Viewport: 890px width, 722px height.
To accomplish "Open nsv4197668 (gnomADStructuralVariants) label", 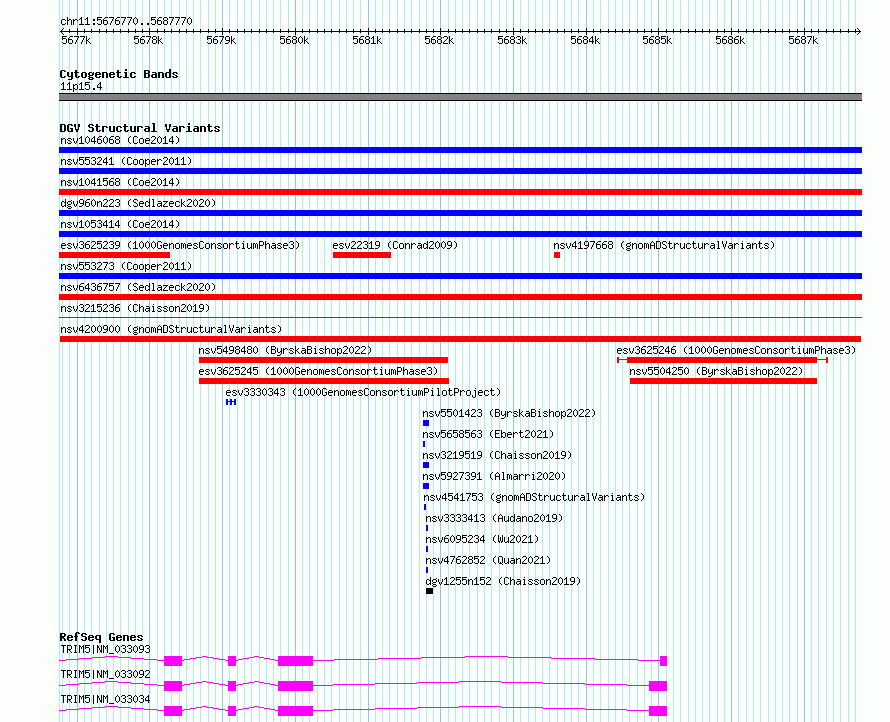I will 664,245.
